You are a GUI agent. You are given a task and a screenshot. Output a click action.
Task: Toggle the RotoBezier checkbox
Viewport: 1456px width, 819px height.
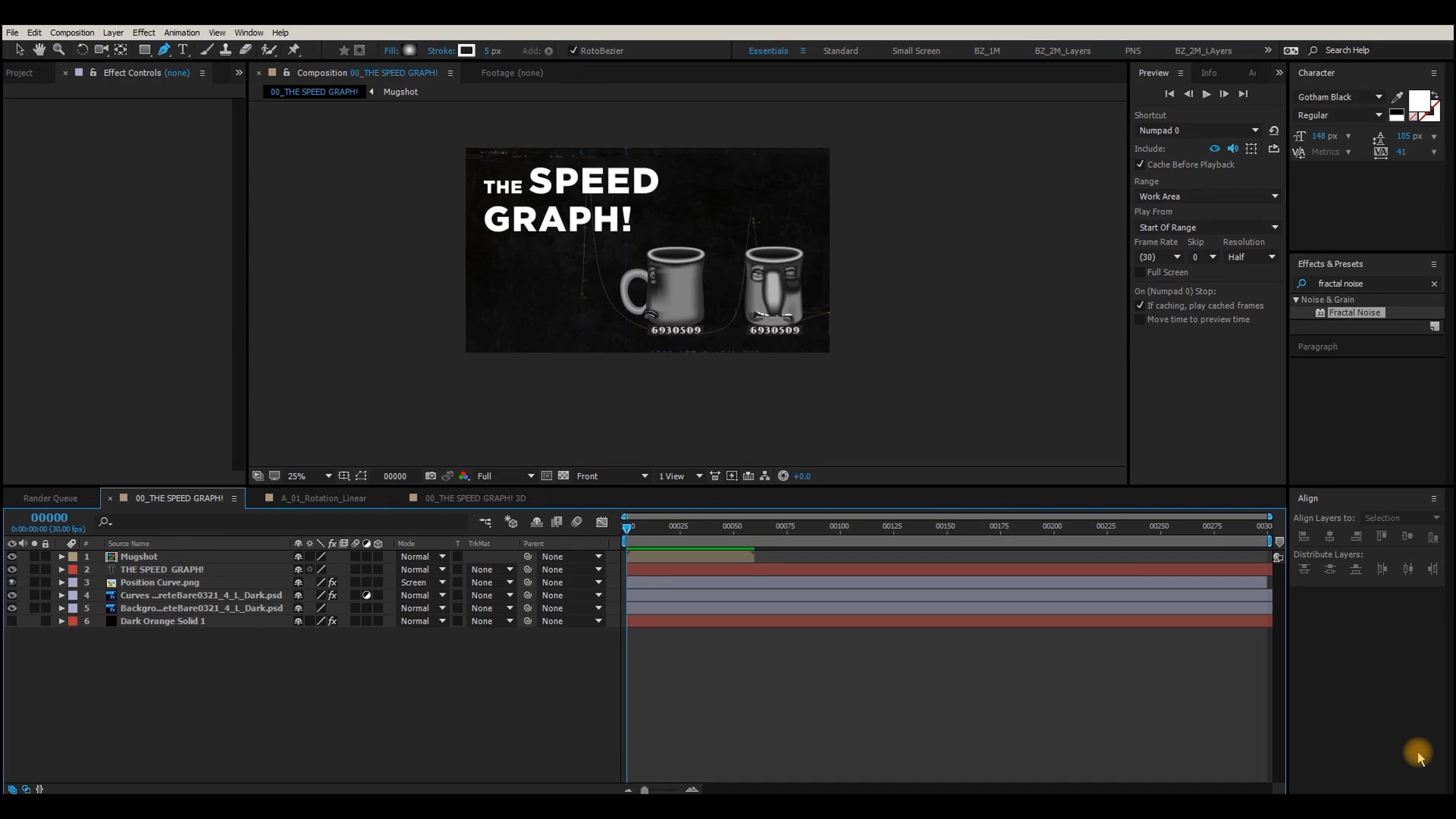pyautogui.click(x=573, y=50)
